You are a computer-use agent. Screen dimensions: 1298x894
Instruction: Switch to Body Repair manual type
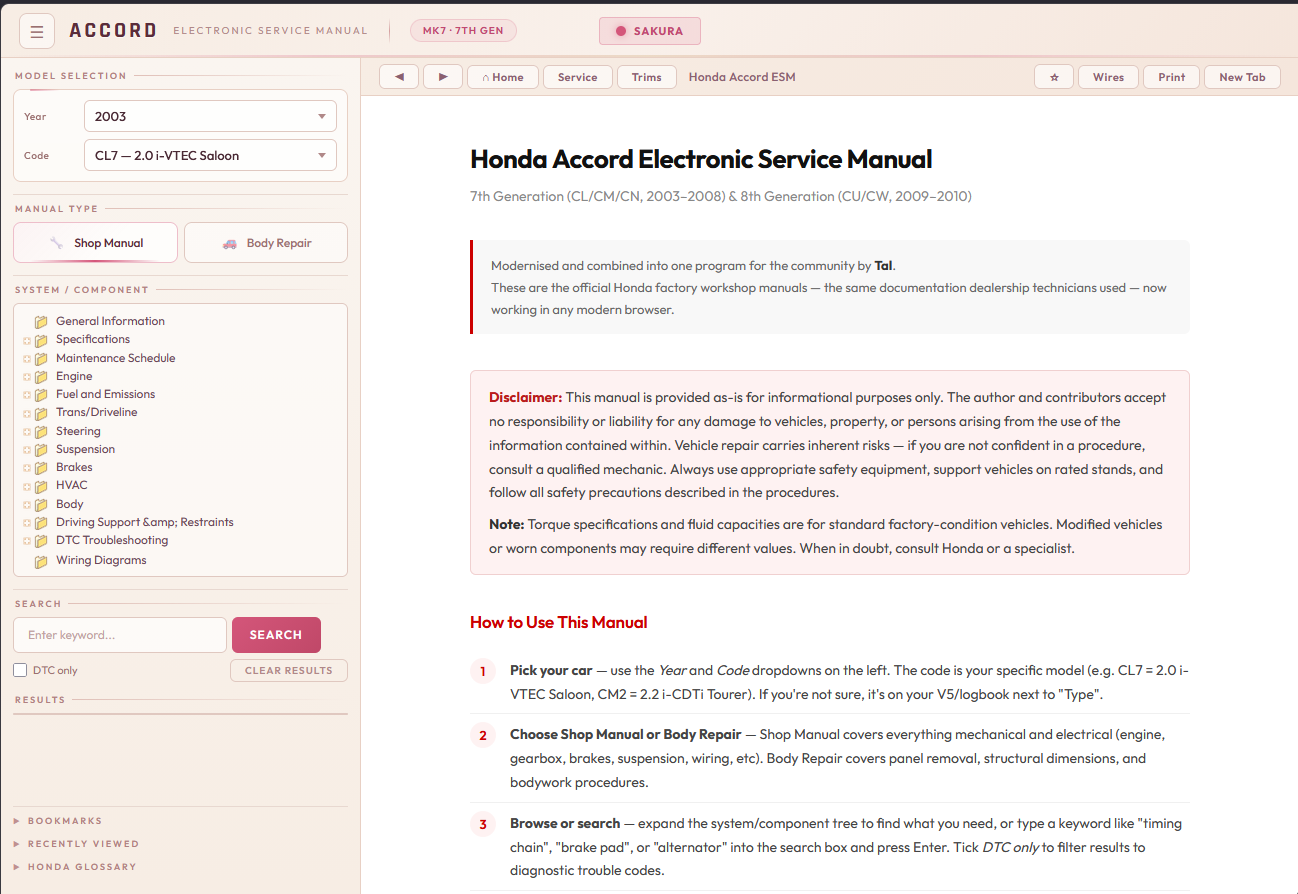pos(266,243)
